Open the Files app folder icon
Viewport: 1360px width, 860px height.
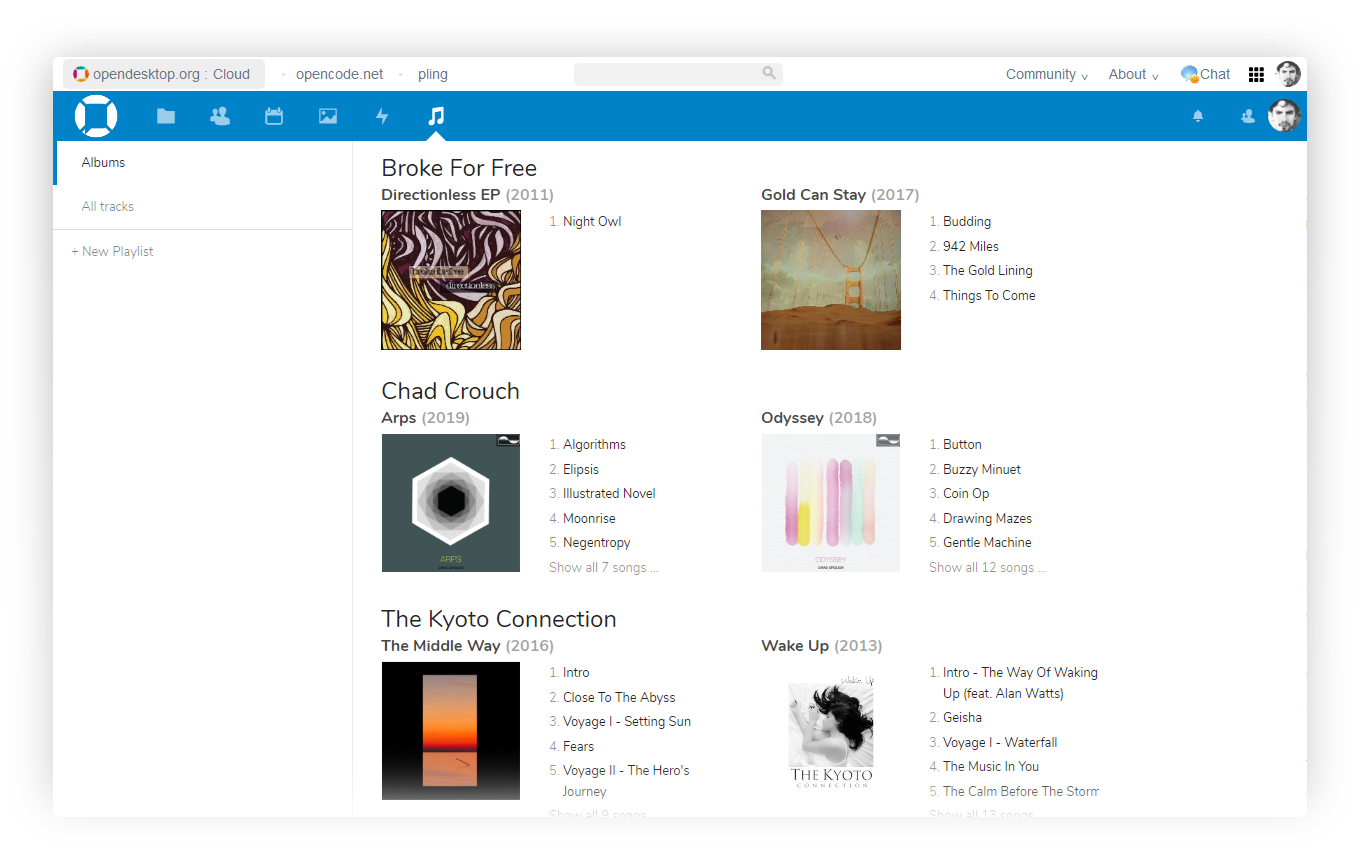coord(166,116)
